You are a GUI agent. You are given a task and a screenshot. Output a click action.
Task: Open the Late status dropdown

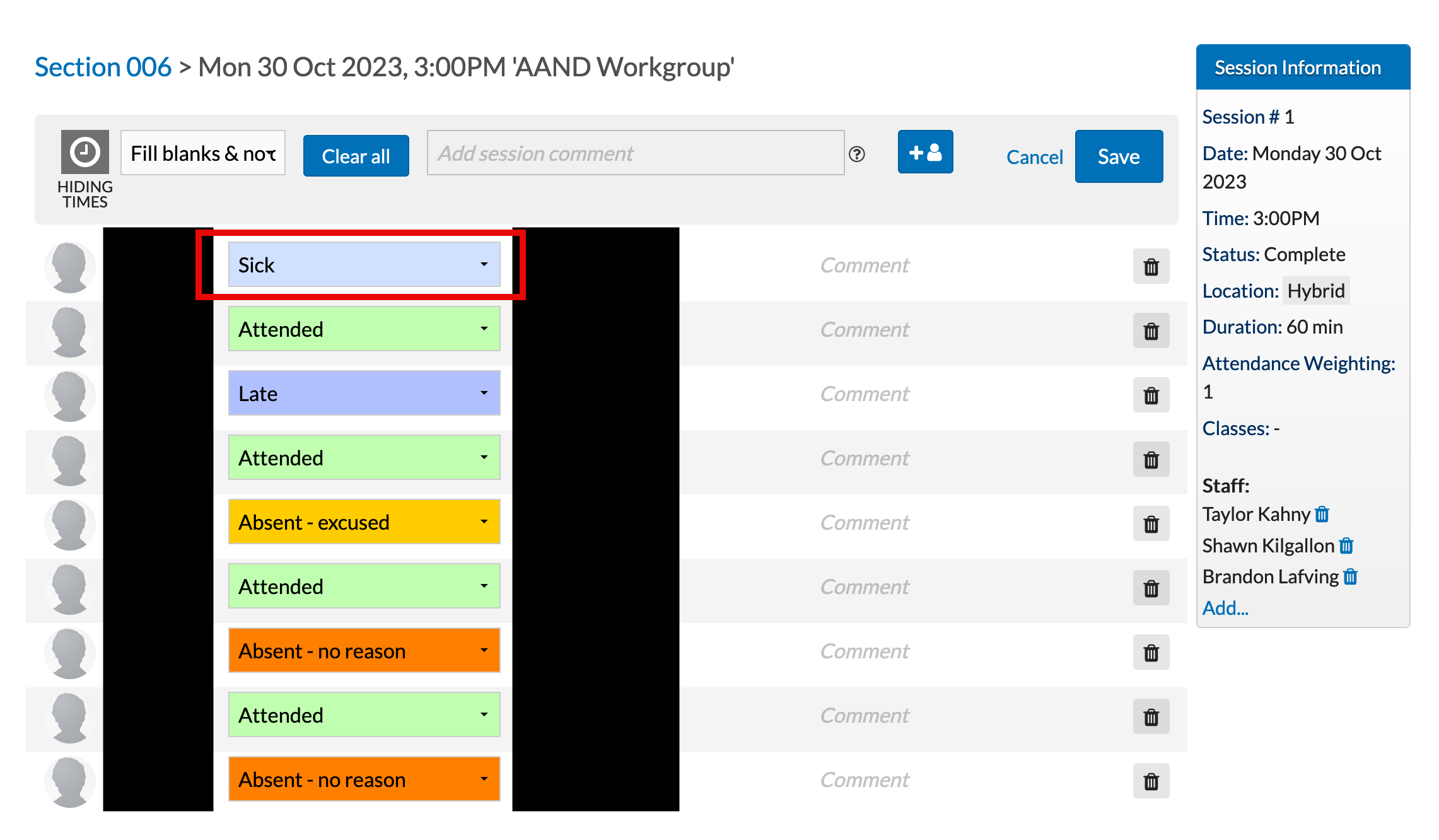pyautogui.click(x=364, y=394)
